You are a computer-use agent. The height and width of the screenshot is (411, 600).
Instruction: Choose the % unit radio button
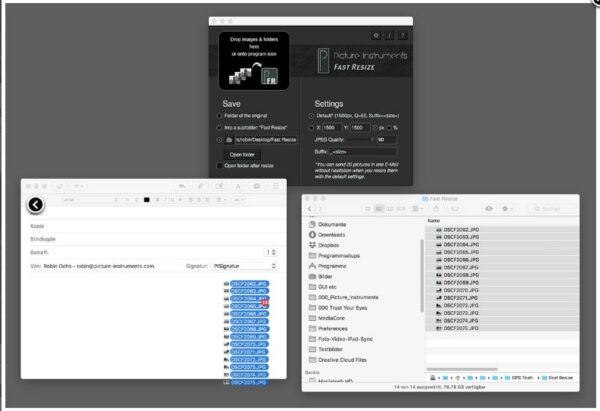click(x=389, y=127)
